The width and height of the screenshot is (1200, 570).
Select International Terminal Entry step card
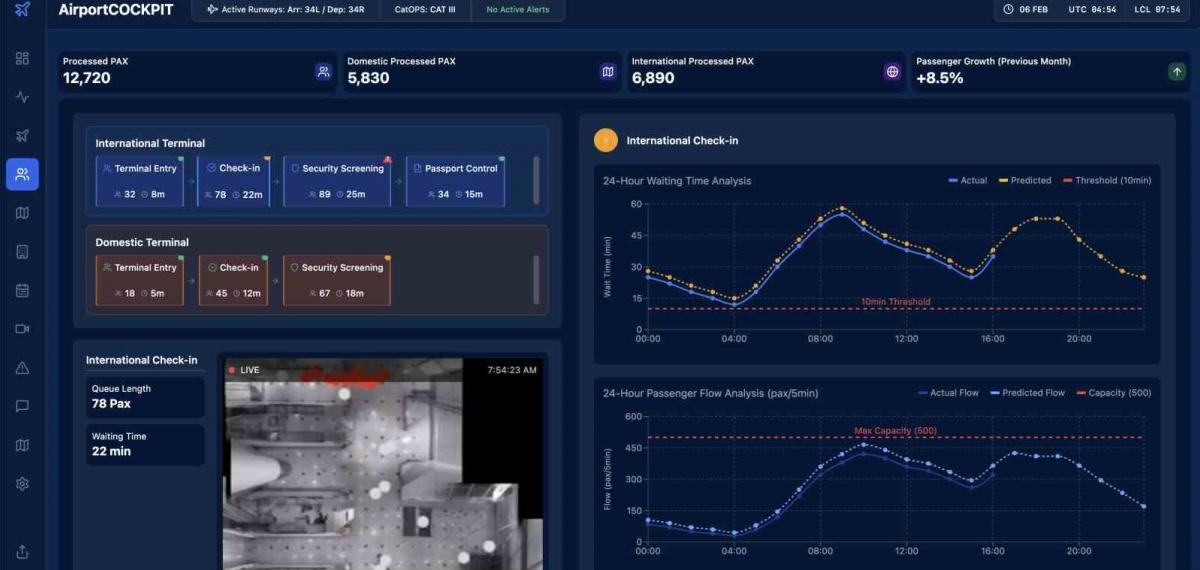139,181
